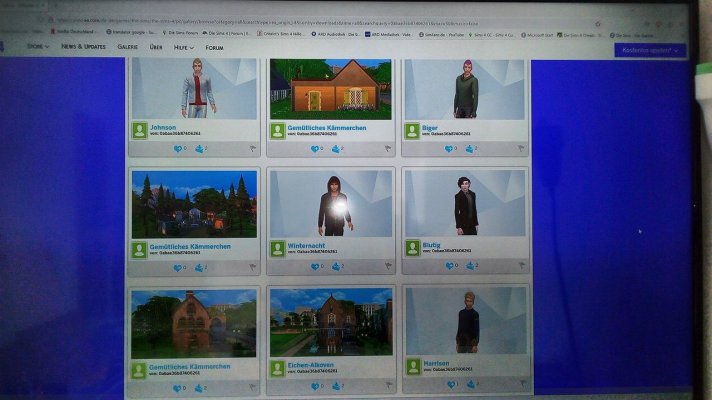712x400 pixels.
Task: Click the heart icon on Harrison card
Action: (451, 385)
